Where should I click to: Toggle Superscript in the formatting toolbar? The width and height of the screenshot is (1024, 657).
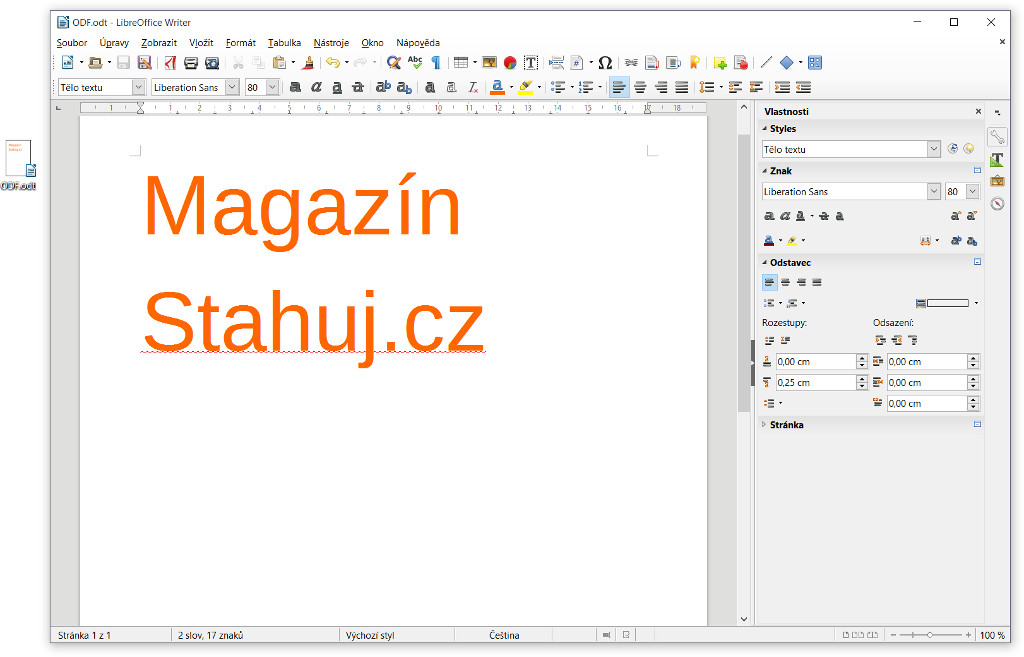tap(383, 88)
